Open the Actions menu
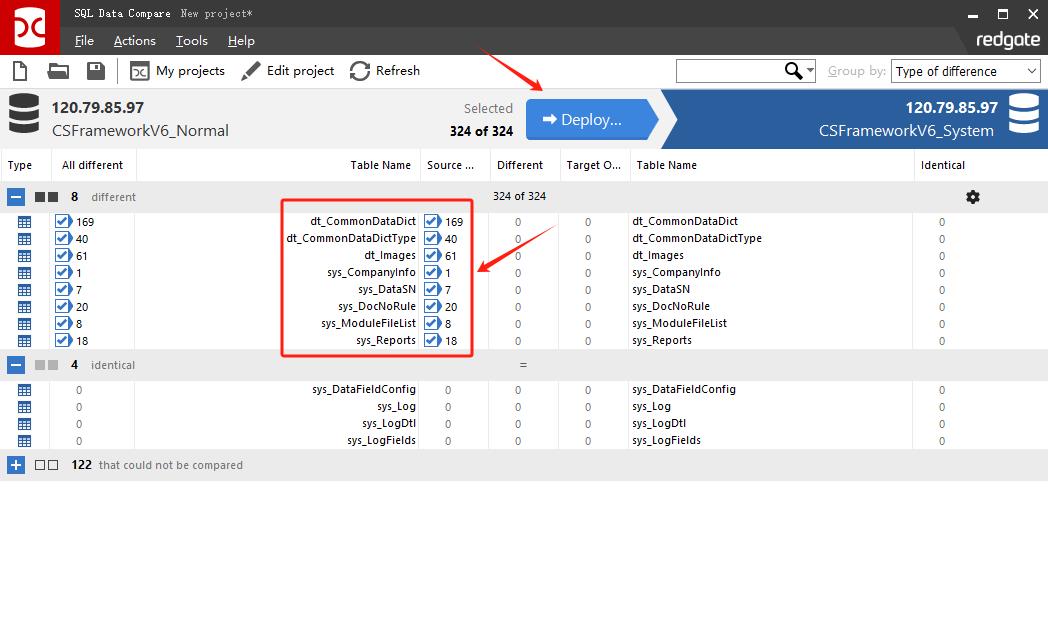The height and width of the screenshot is (625, 1048). [x=134, y=41]
